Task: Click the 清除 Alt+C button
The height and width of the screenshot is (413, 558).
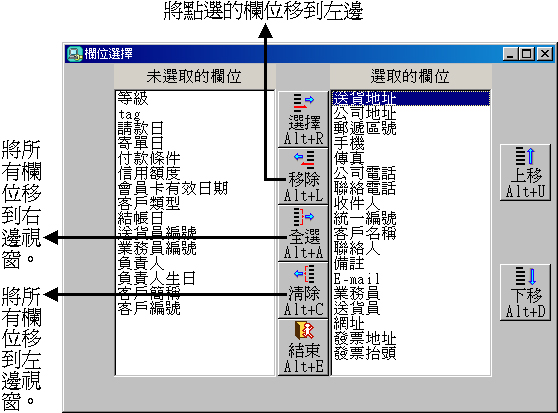Action: [x=303, y=290]
